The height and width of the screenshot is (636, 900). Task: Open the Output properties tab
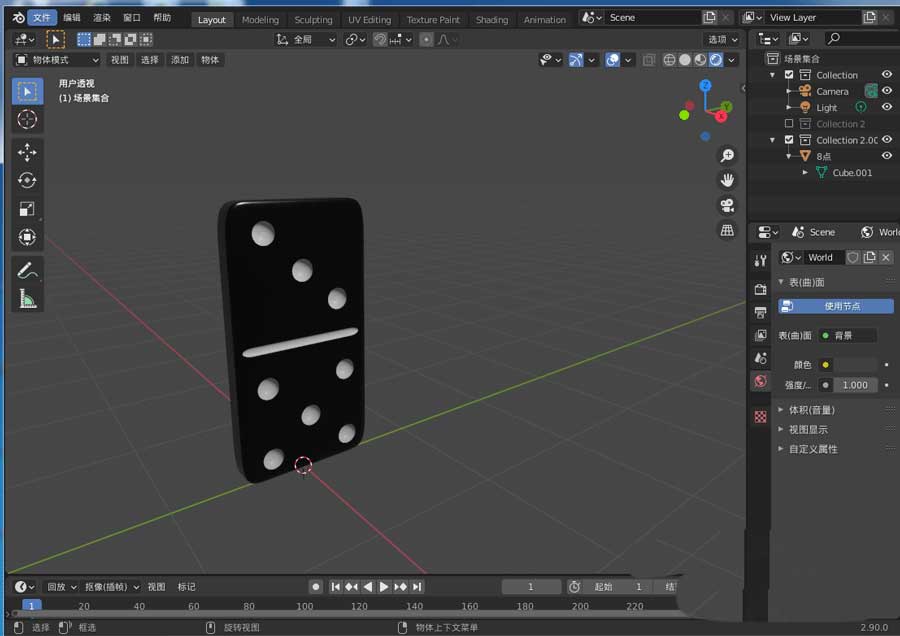pyautogui.click(x=761, y=312)
